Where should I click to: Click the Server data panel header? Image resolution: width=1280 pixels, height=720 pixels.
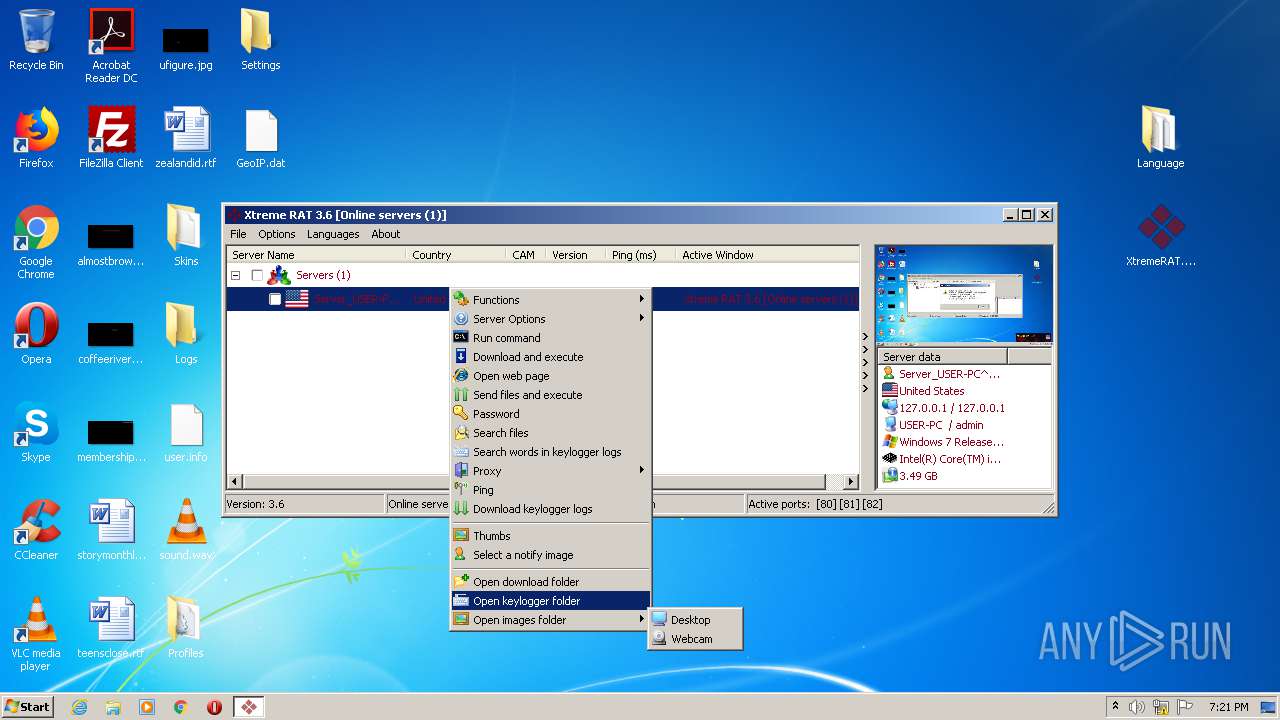click(x=942, y=356)
